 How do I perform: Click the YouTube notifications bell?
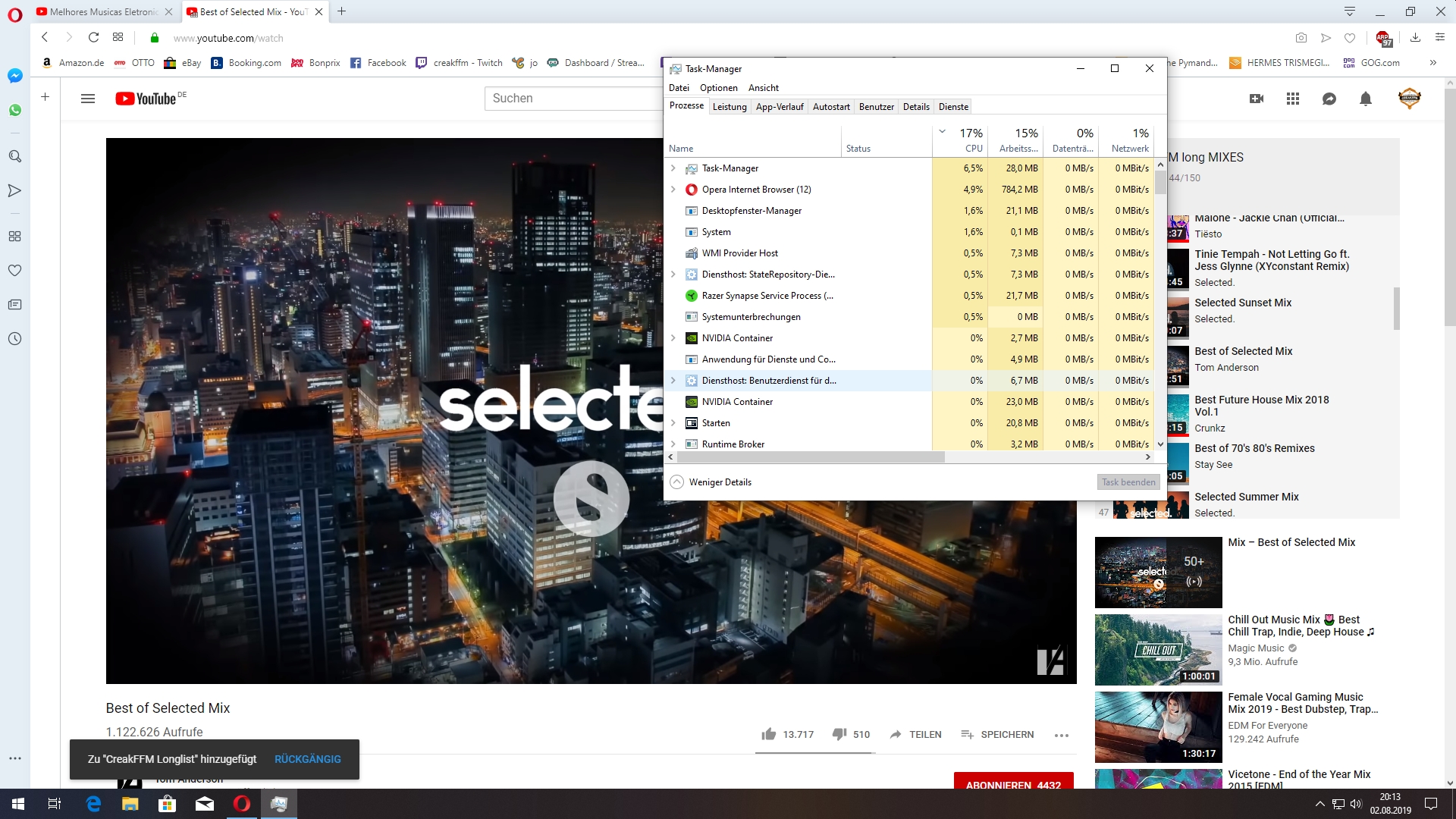(1365, 99)
